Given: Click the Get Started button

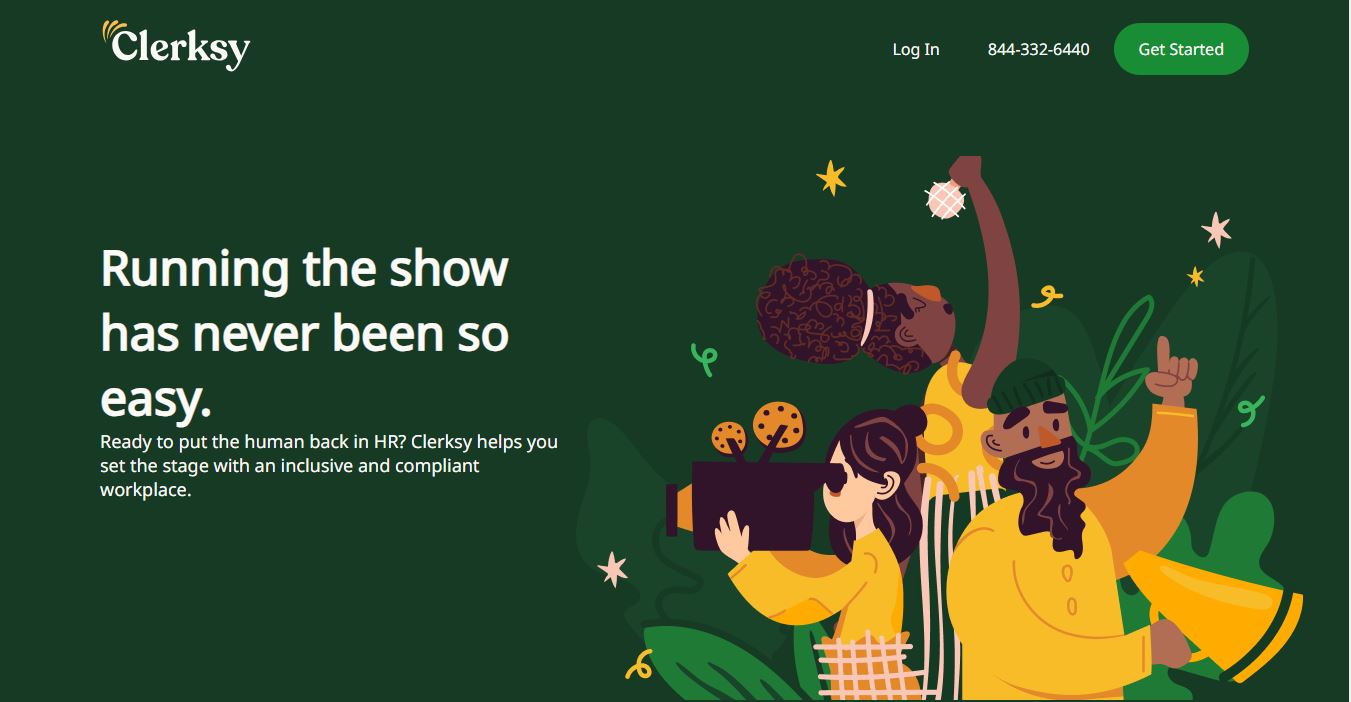Looking at the screenshot, I should pos(1181,49).
